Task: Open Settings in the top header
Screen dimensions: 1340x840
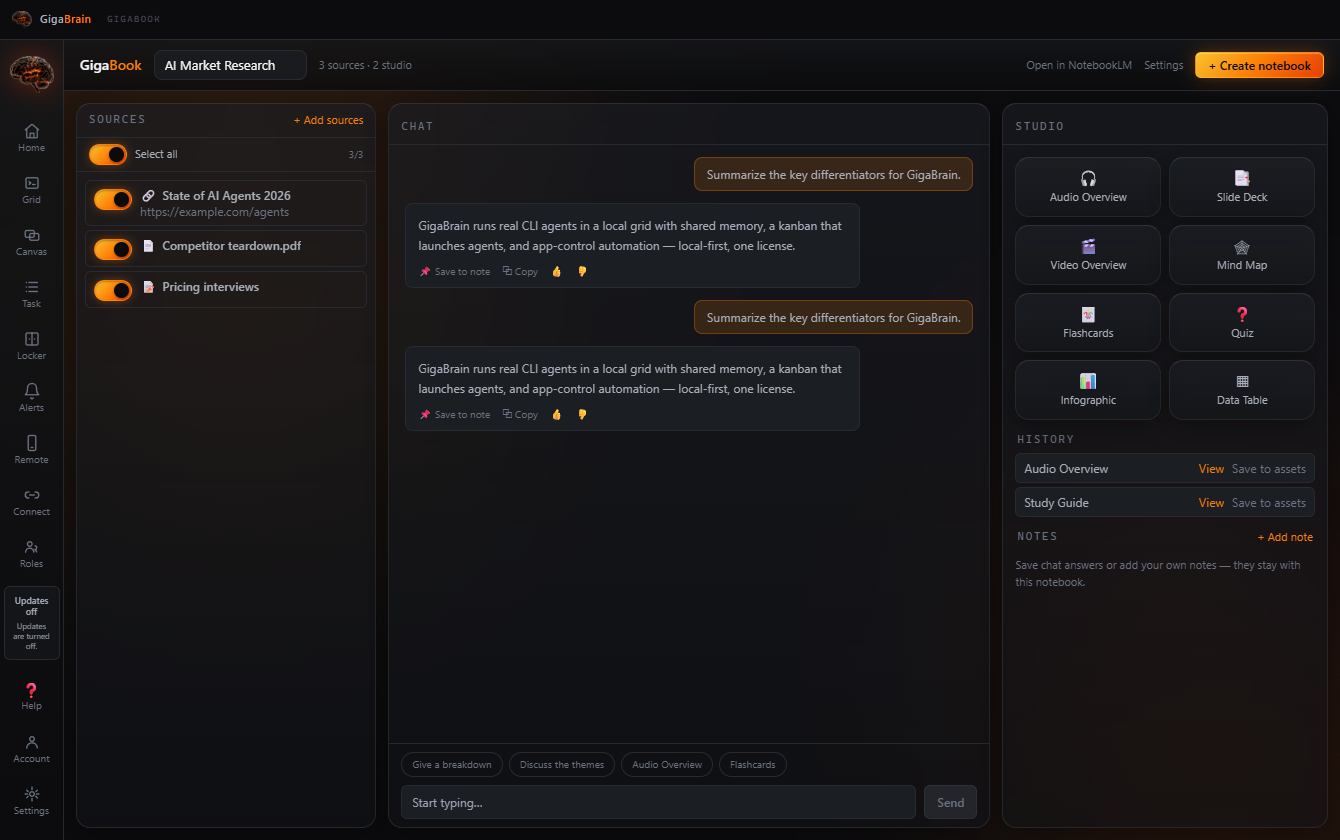Action: 1163,65
